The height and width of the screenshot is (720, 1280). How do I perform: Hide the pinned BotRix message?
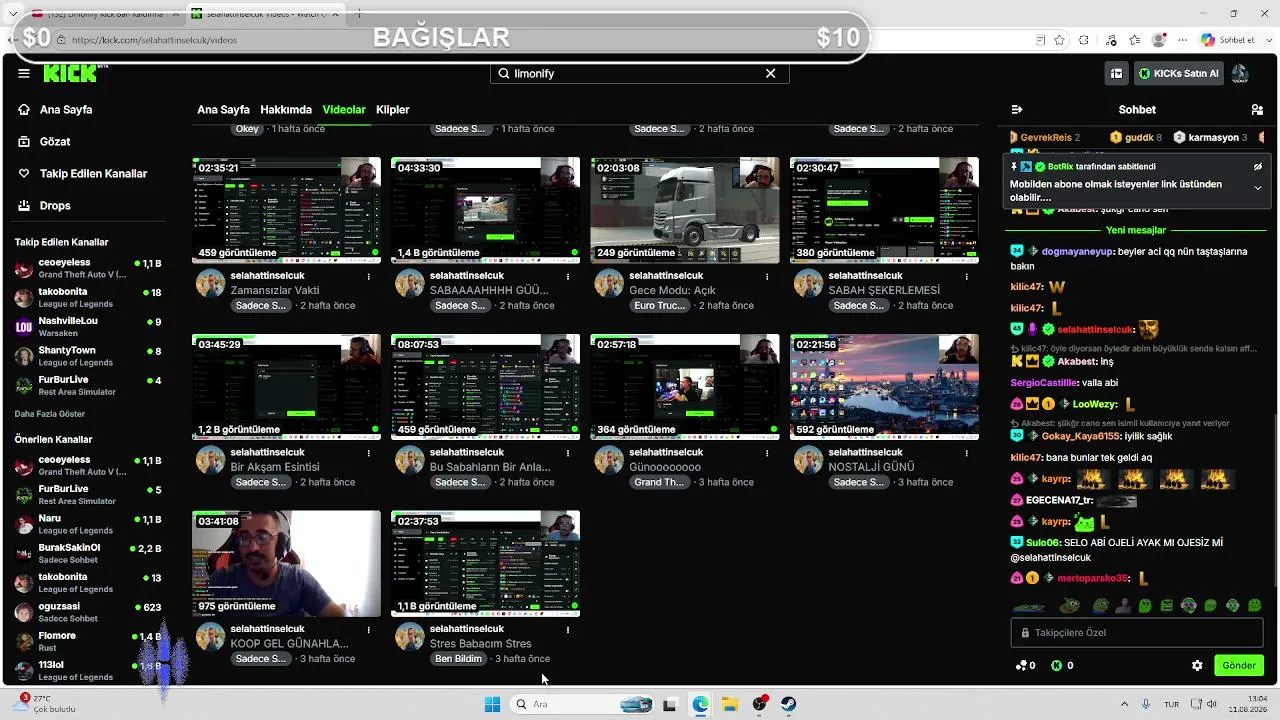point(1258,166)
